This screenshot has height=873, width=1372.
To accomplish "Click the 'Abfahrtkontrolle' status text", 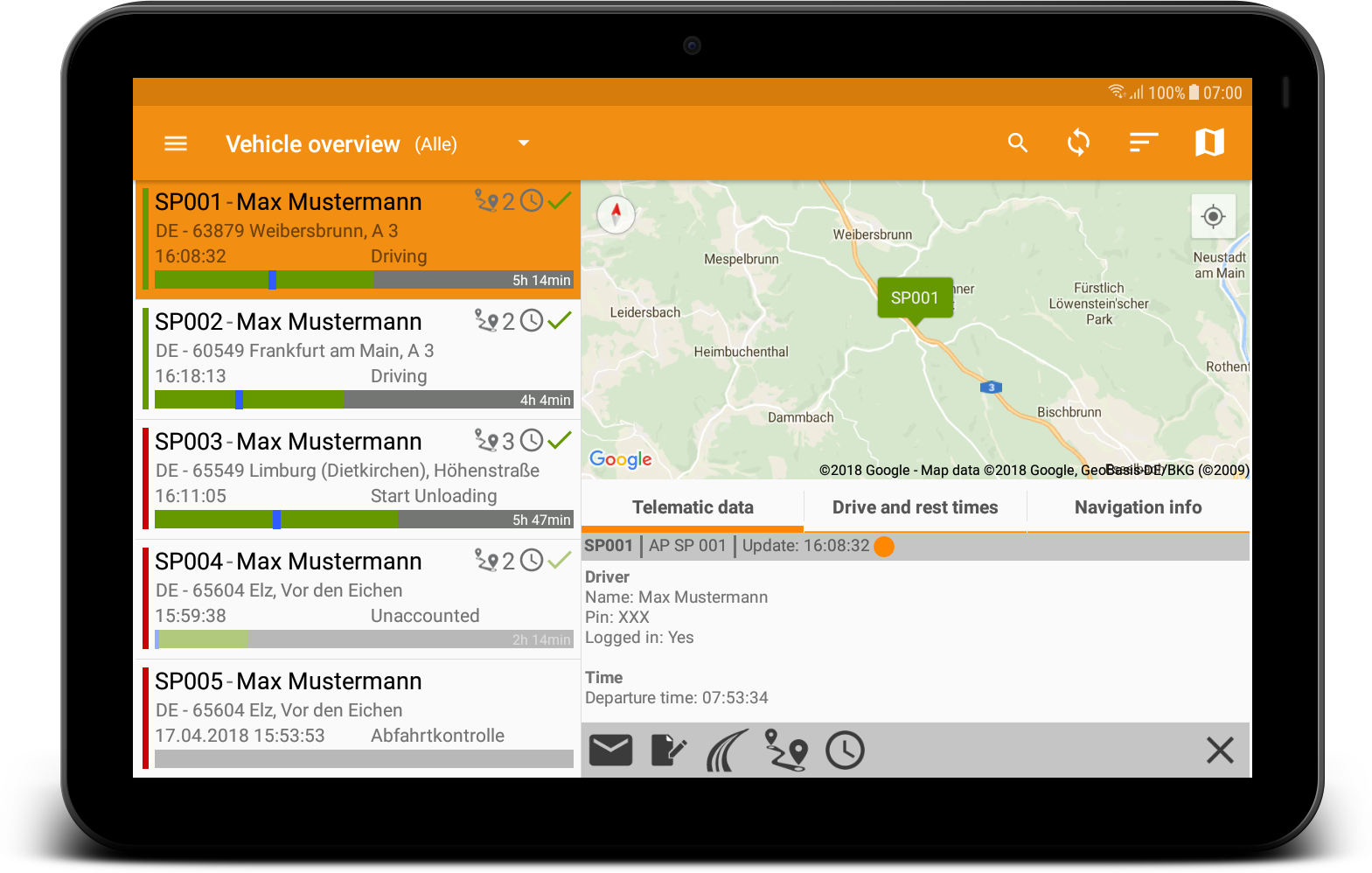I will click(437, 736).
